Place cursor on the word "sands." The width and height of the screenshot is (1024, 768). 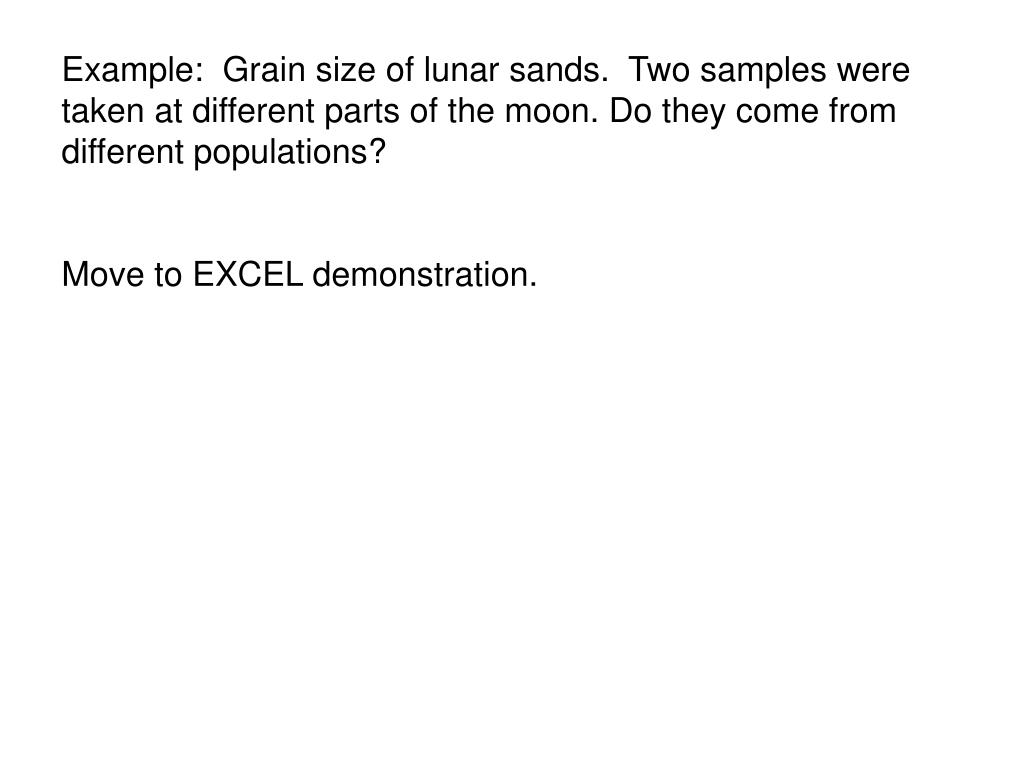point(558,69)
